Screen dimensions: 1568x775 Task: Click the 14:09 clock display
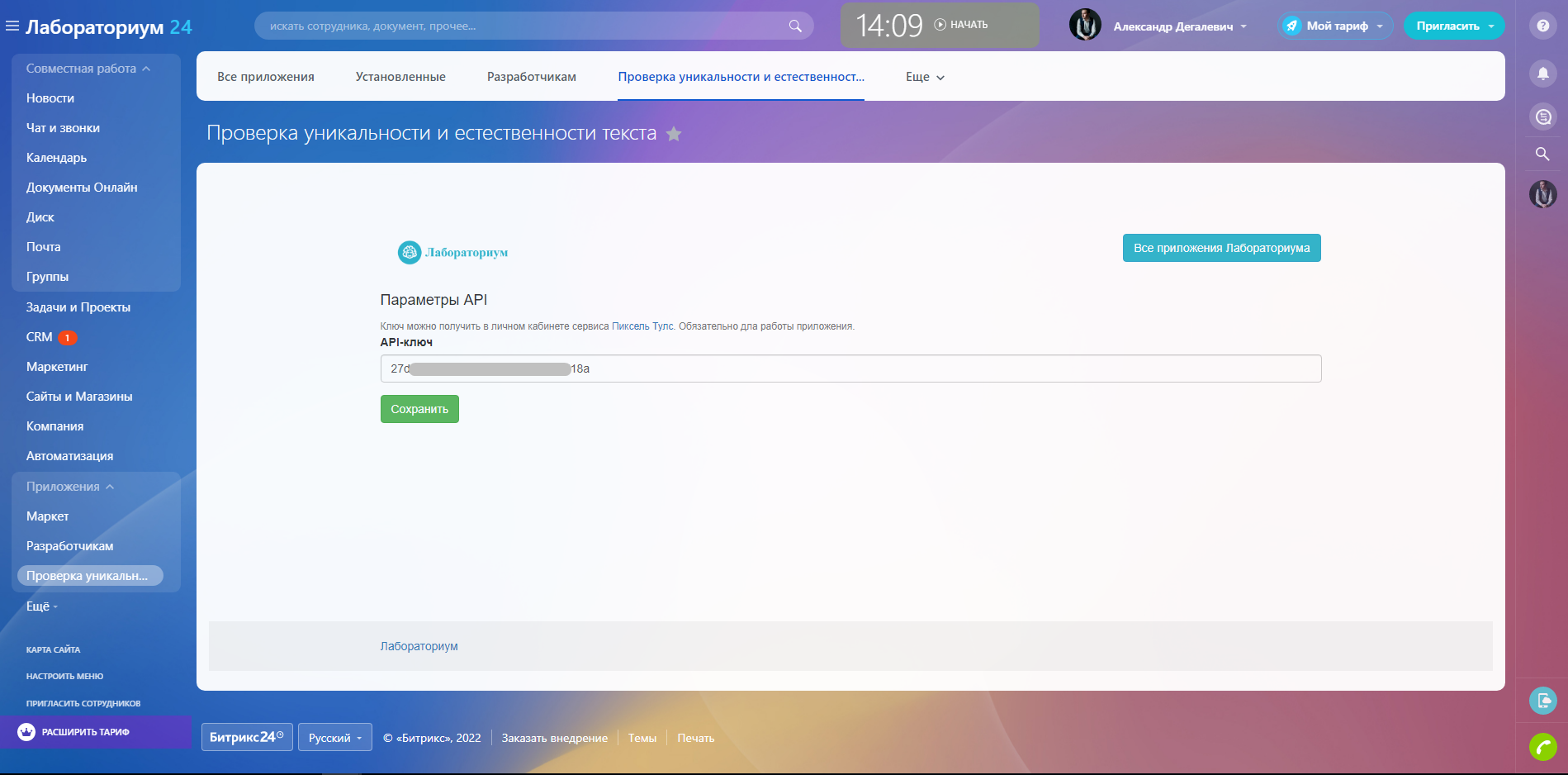(888, 26)
